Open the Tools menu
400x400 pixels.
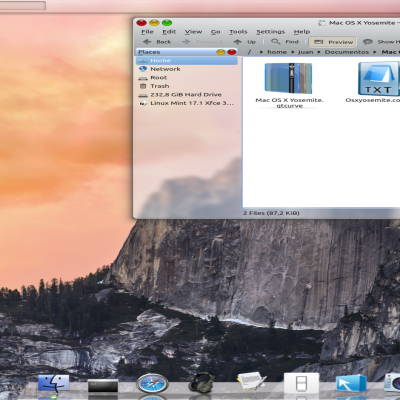pyautogui.click(x=238, y=32)
